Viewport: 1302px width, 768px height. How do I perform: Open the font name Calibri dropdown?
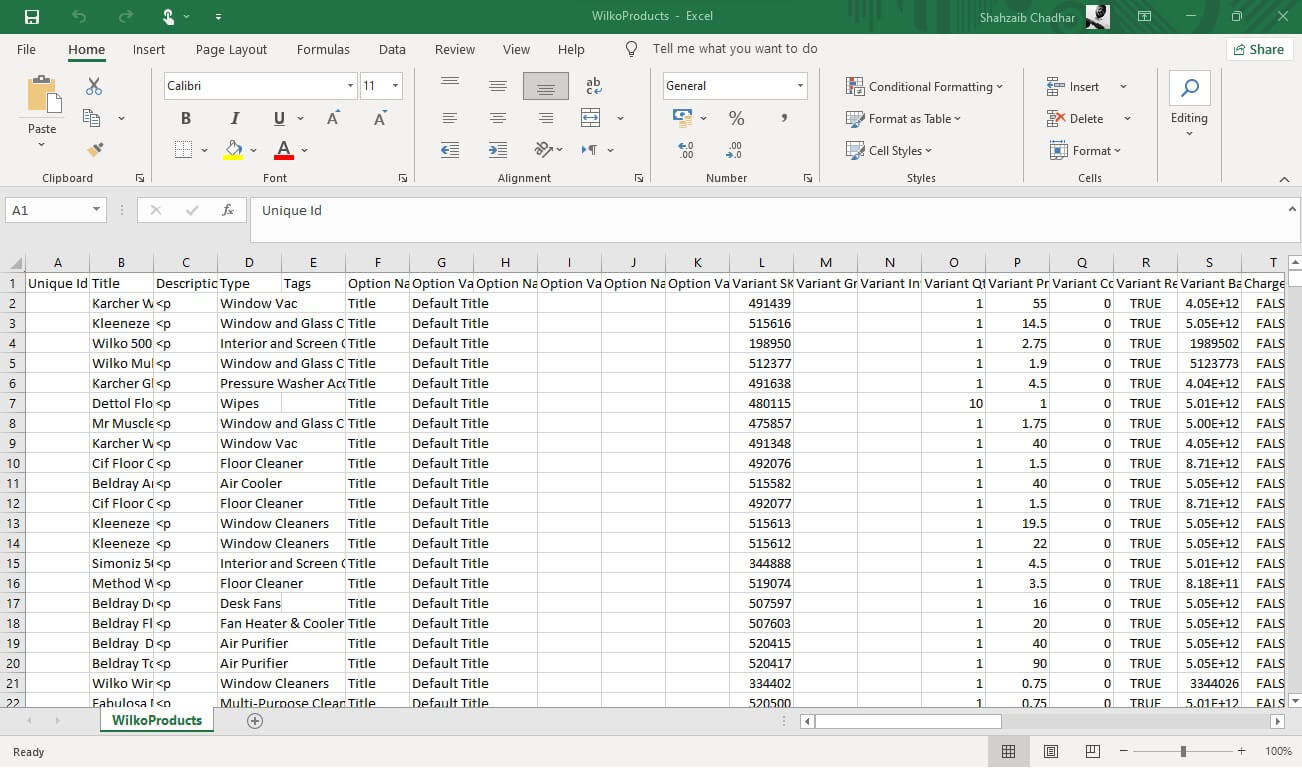(350, 86)
